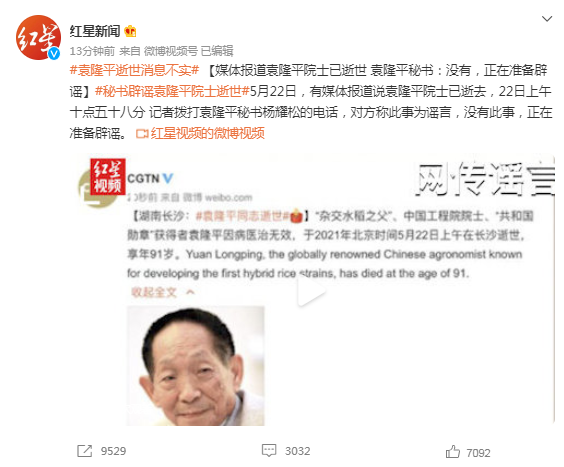The image size is (564, 467).
Task: Like the post with thumbs-up icon
Action: 453,452
